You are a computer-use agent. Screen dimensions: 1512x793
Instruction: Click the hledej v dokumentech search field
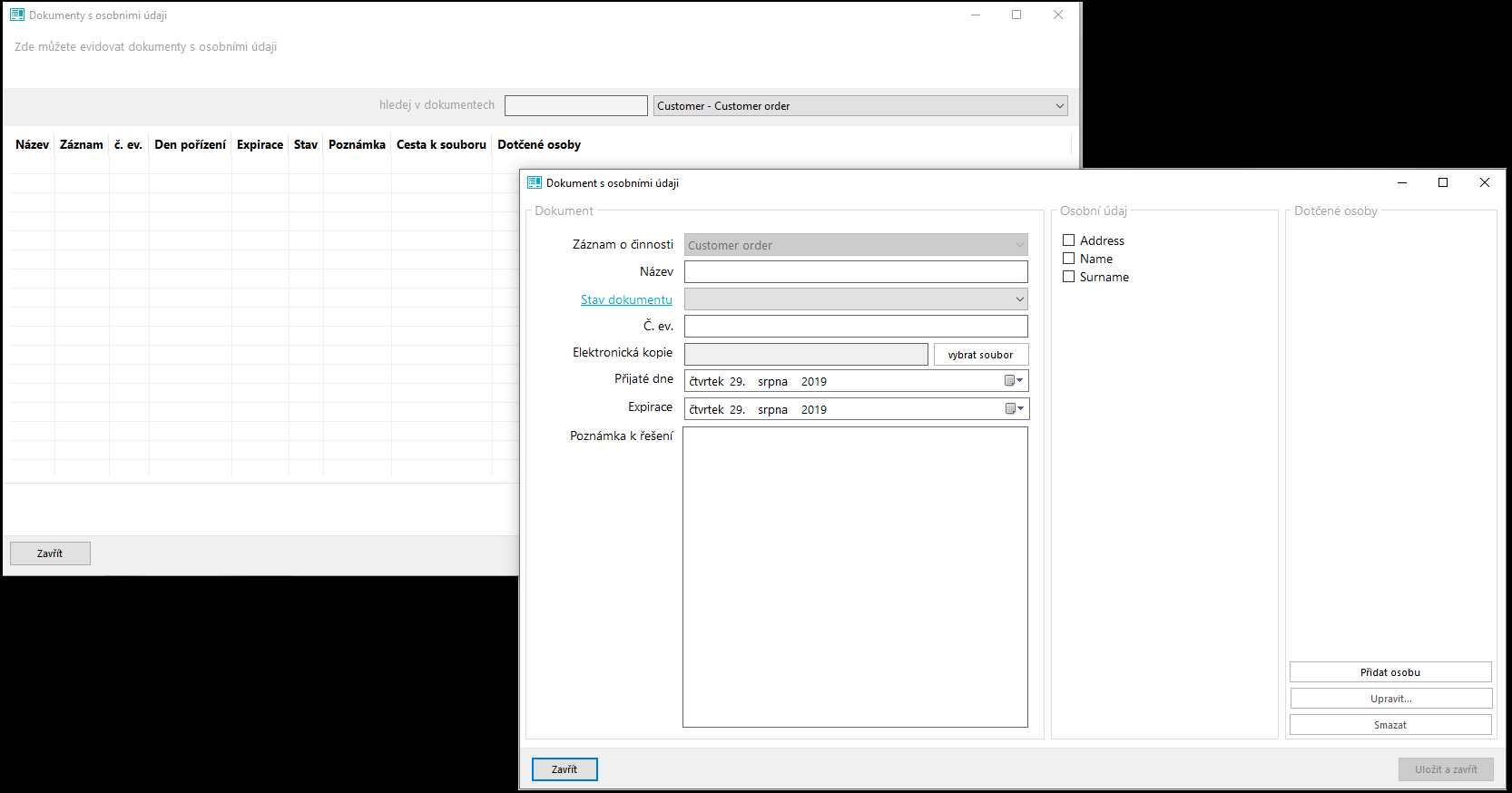(576, 106)
